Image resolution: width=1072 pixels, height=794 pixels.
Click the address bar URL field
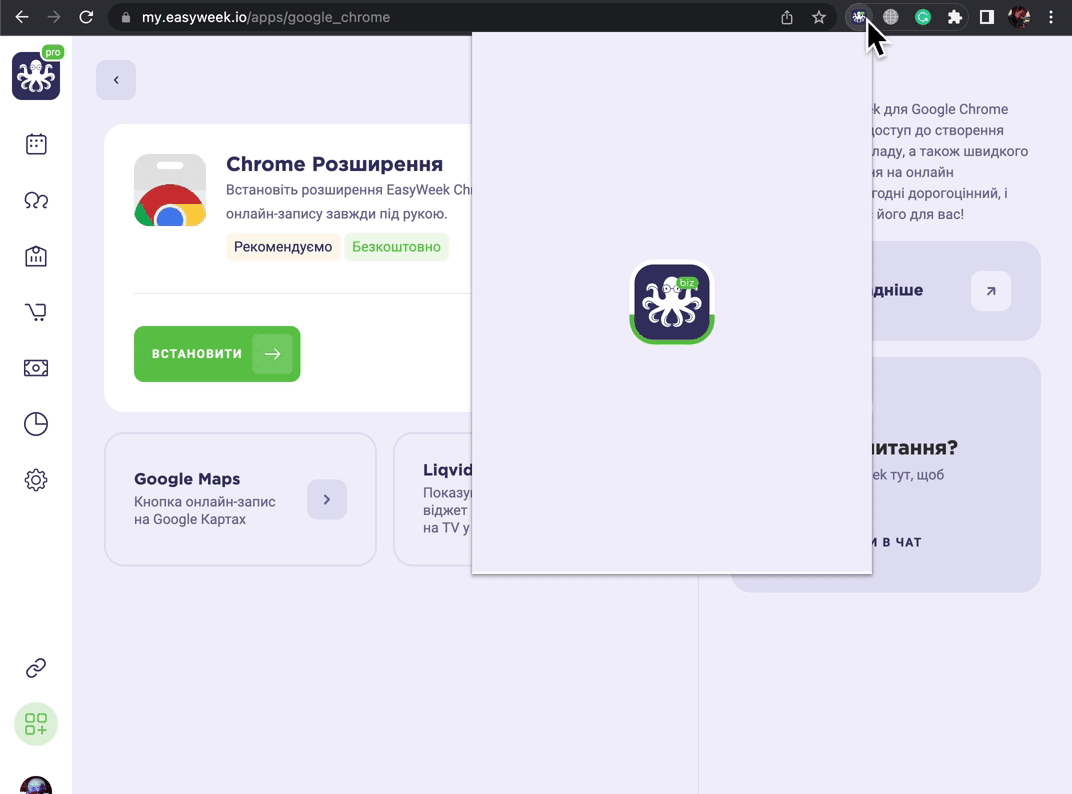point(444,17)
